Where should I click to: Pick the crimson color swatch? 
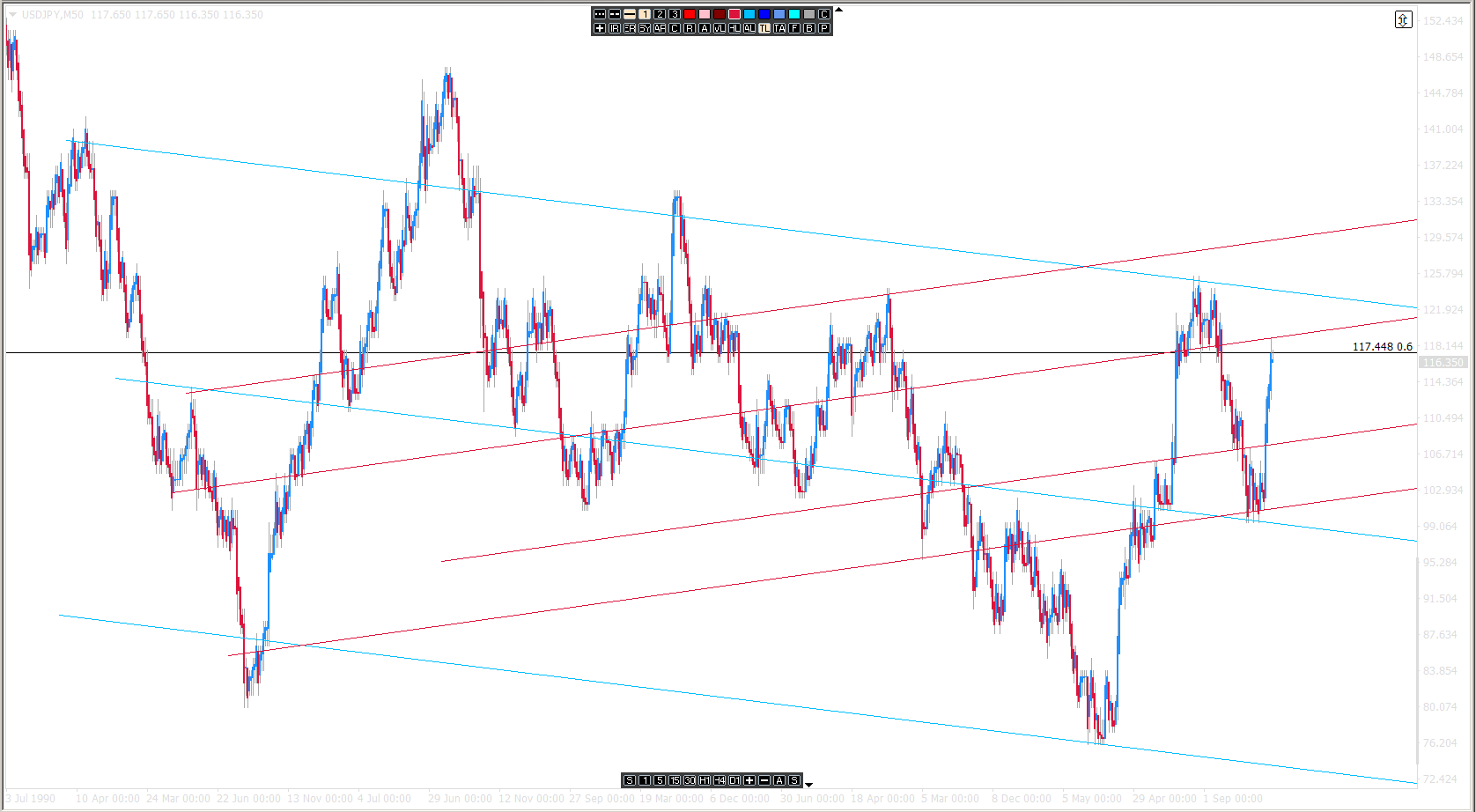(x=734, y=14)
